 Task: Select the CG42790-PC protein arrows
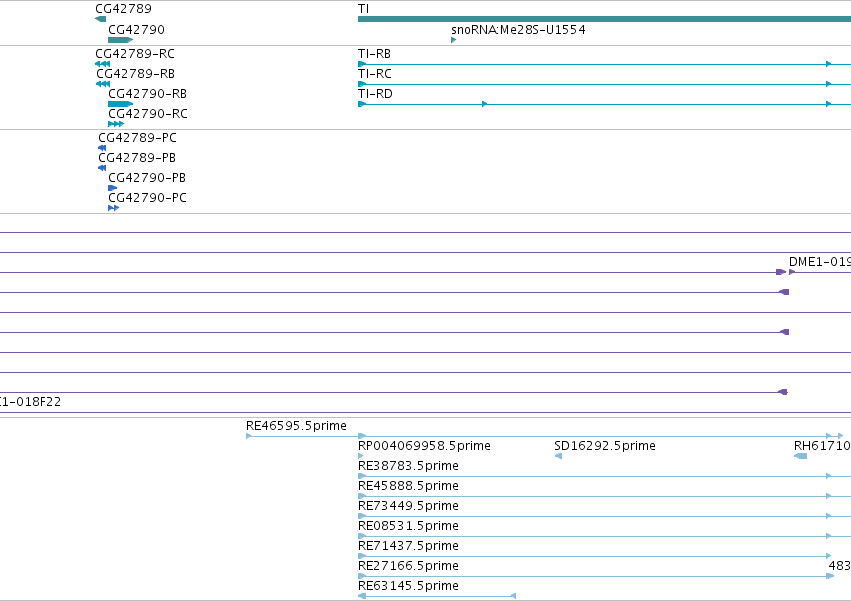click(113, 208)
